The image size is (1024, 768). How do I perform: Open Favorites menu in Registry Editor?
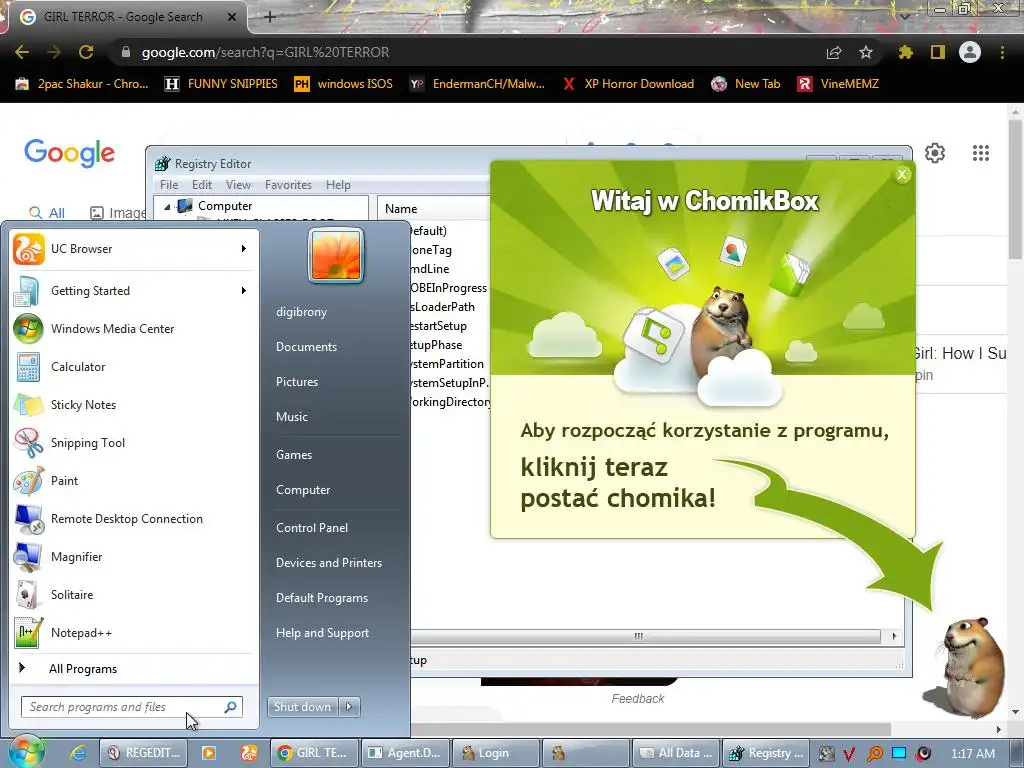point(288,185)
